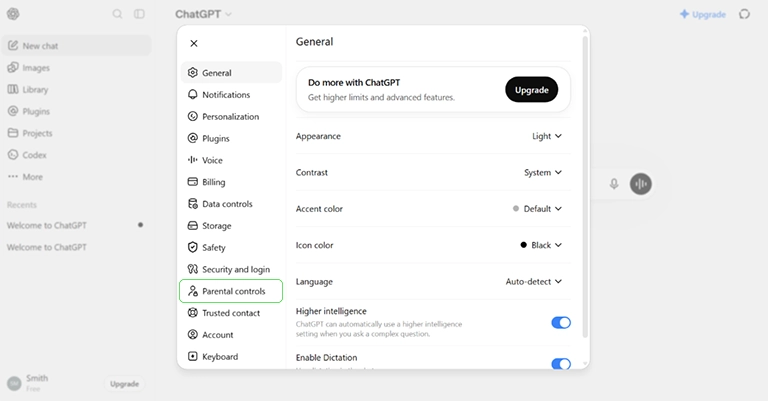Screen dimensions: 768x401
Task: Click the ChatGPT logo icon in sidebar
Action: (13, 14)
